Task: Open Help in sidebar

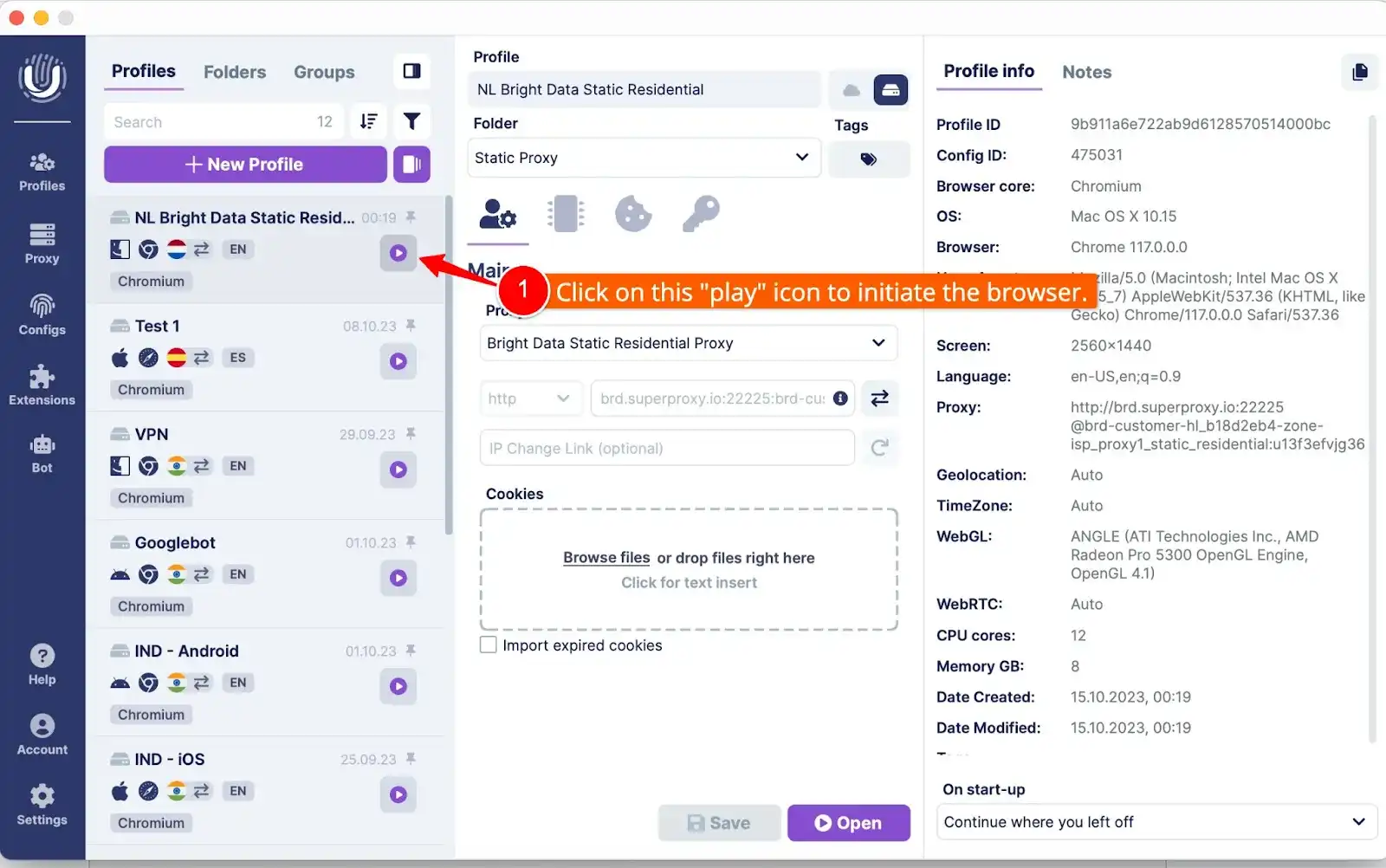Action: 42,665
